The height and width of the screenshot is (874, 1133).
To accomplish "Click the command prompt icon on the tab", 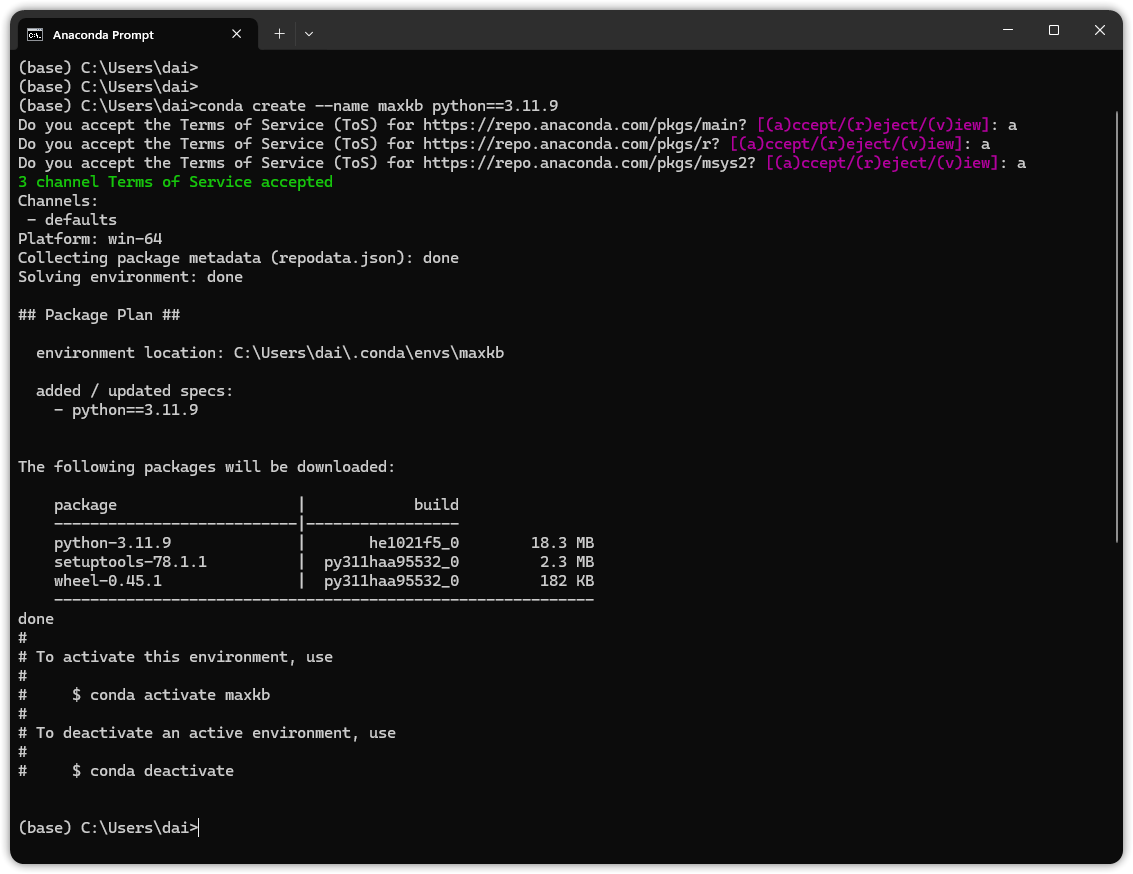I will pos(34,34).
